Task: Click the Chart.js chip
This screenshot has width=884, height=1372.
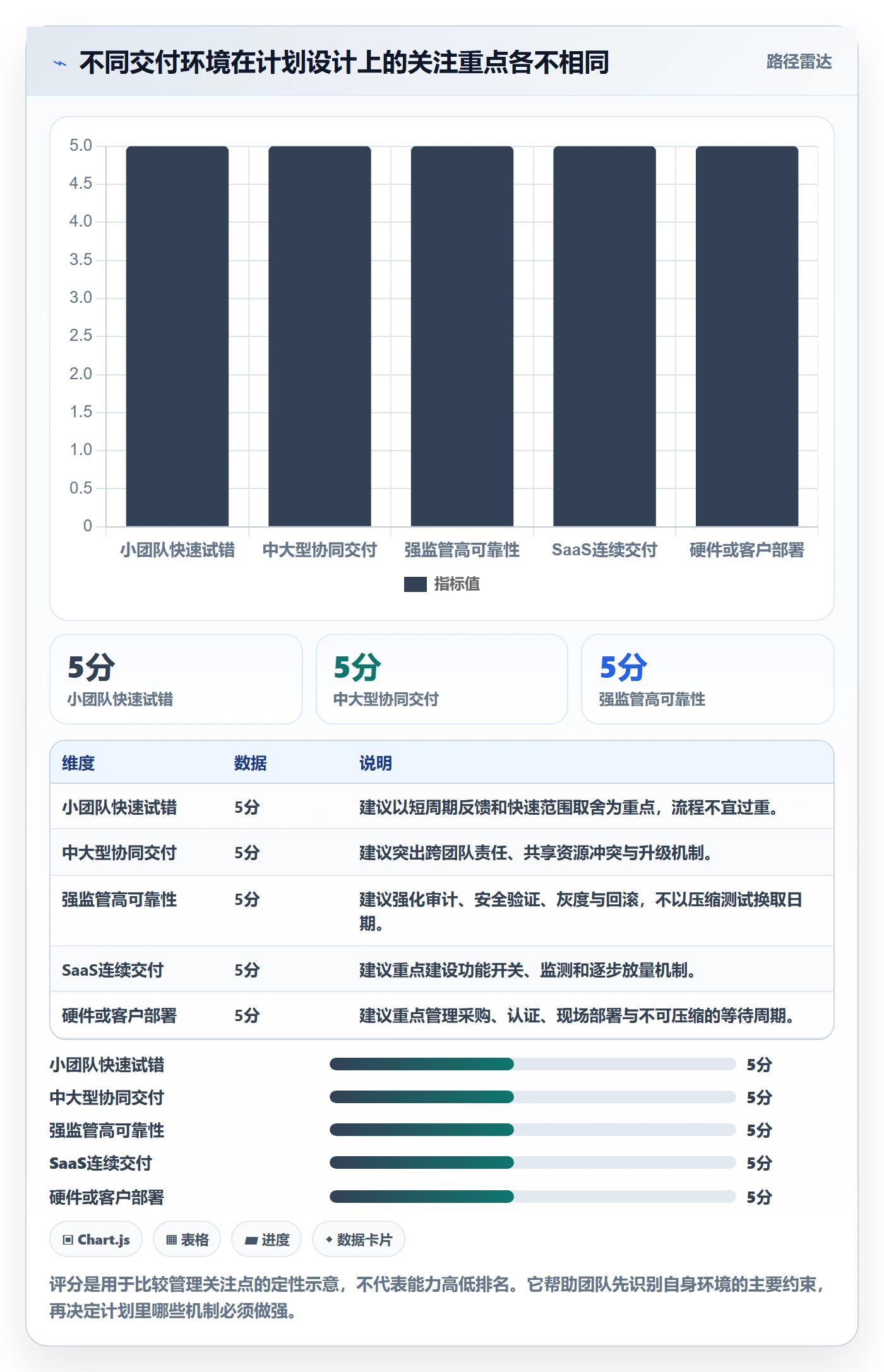Action: (x=96, y=1240)
